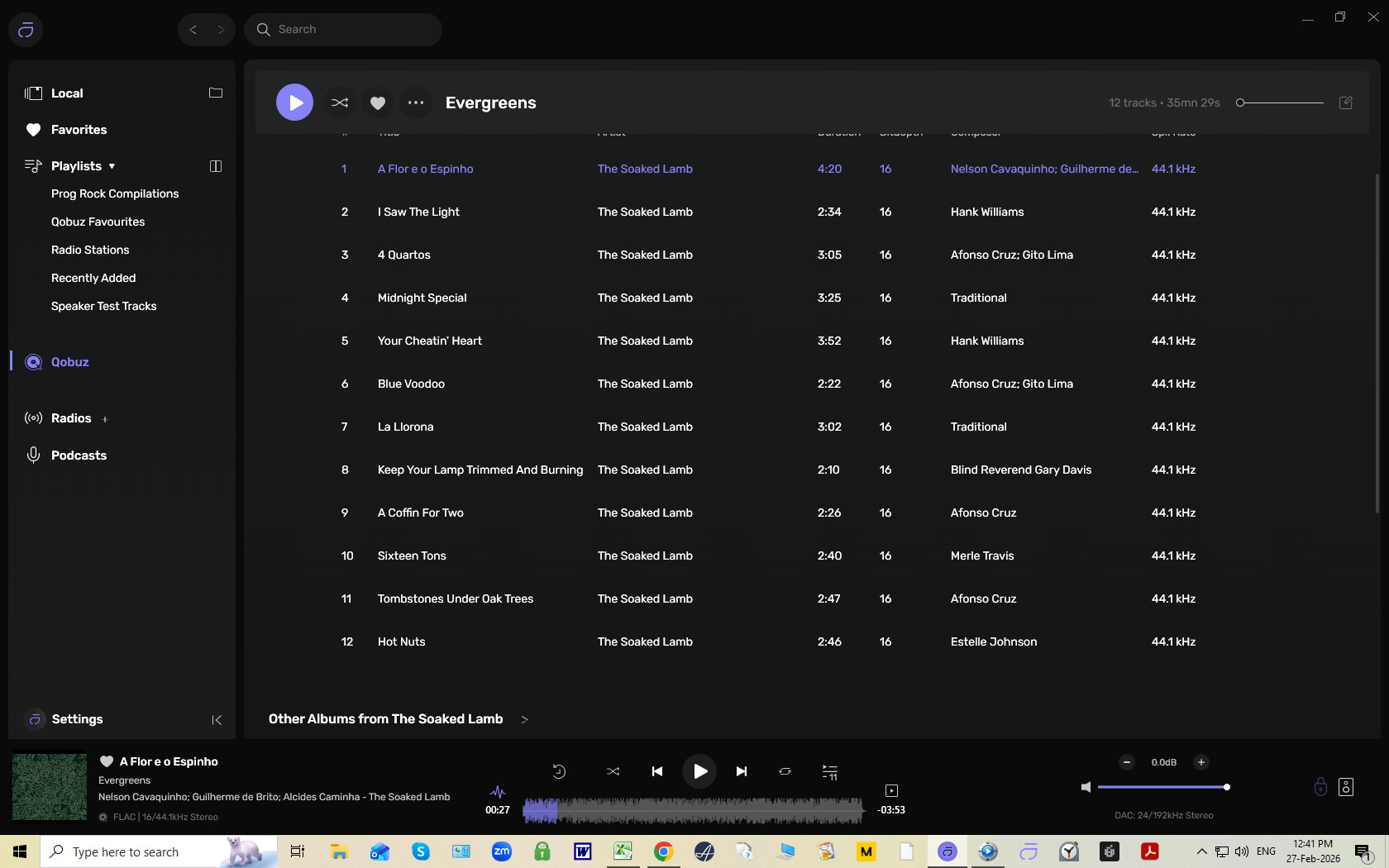Open the play queue icon
This screenshot has width=1389, height=868.
point(829,771)
